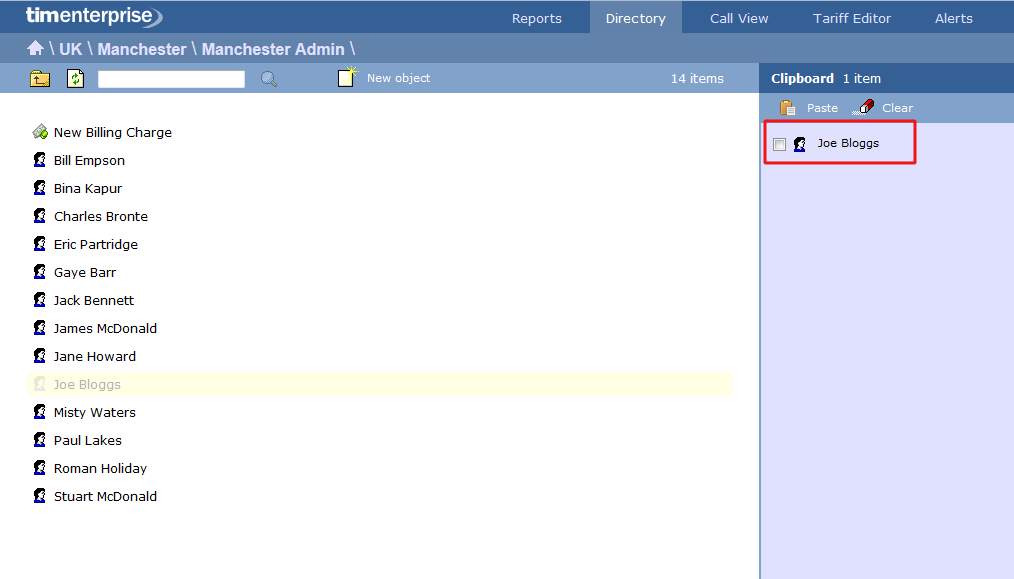Tick the checkbox next to Joe Bloggs

[x=779, y=144]
